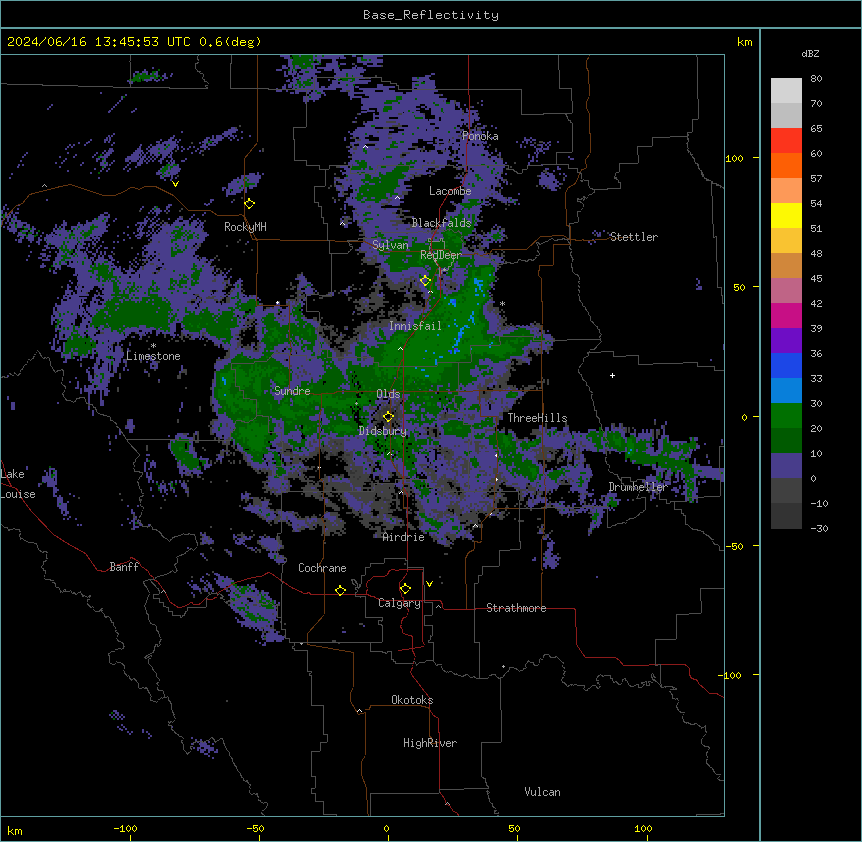Select the Vulcan label

coord(543,792)
